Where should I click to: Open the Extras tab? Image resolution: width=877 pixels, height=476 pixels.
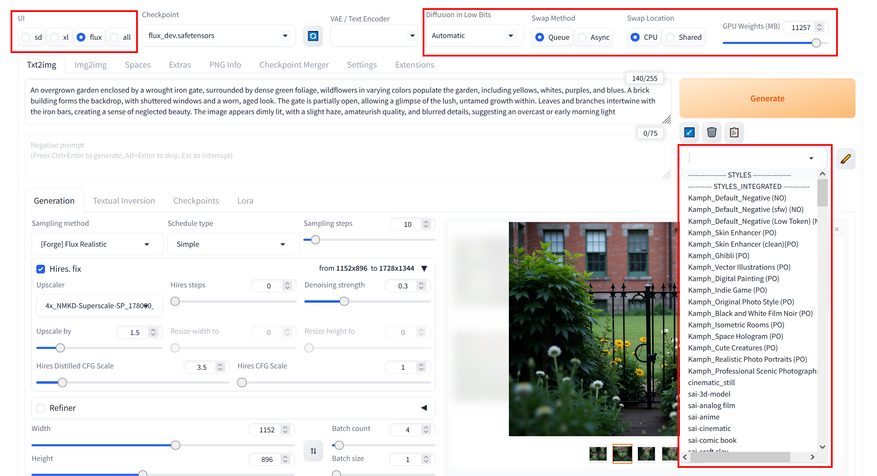[x=180, y=65]
